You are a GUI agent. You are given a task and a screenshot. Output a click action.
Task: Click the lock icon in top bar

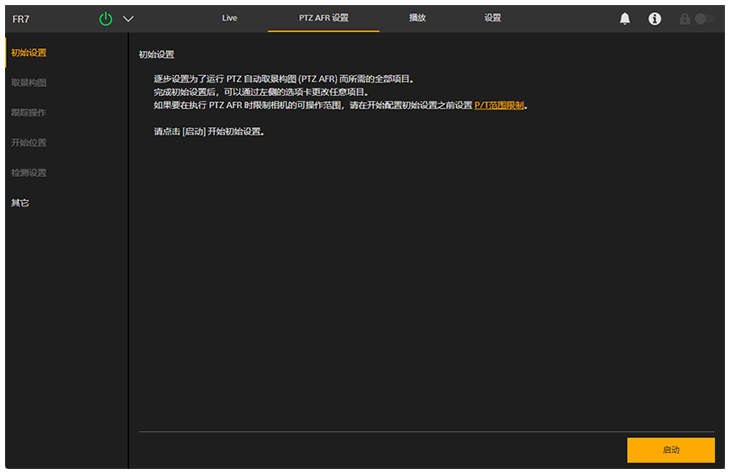pyautogui.click(x=686, y=18)
